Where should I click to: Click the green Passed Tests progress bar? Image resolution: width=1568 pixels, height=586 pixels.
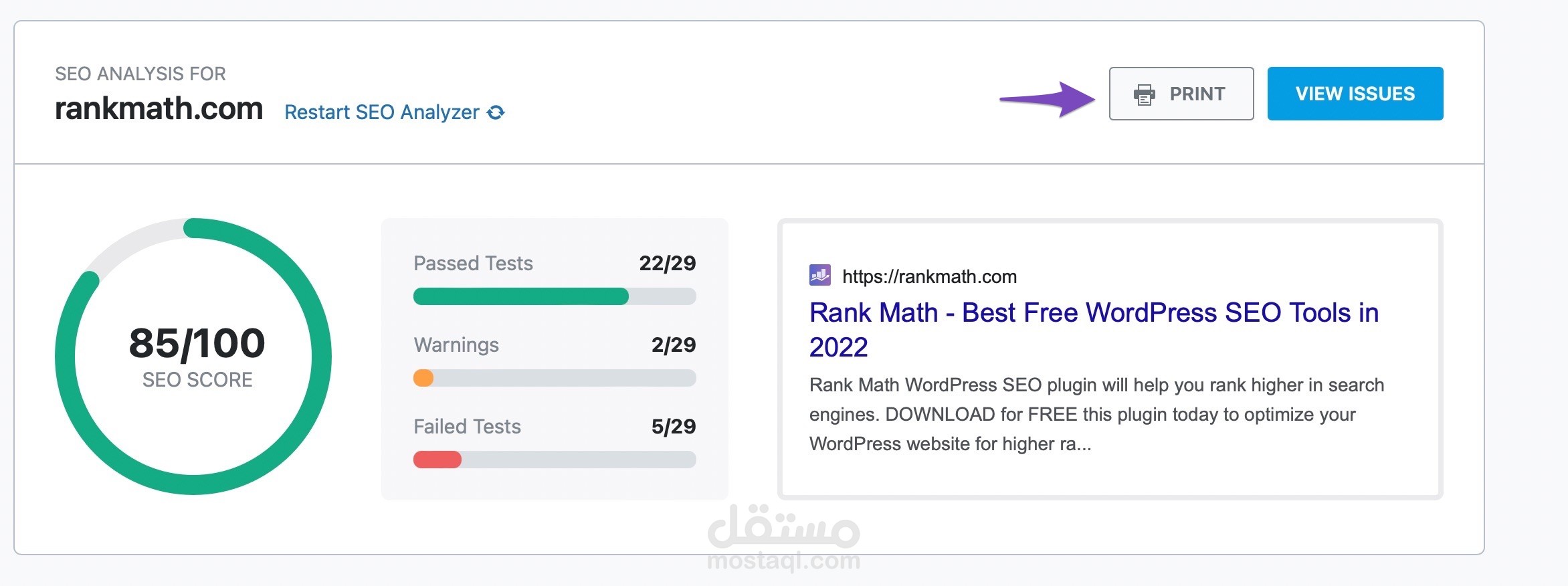tap(520, 296)
